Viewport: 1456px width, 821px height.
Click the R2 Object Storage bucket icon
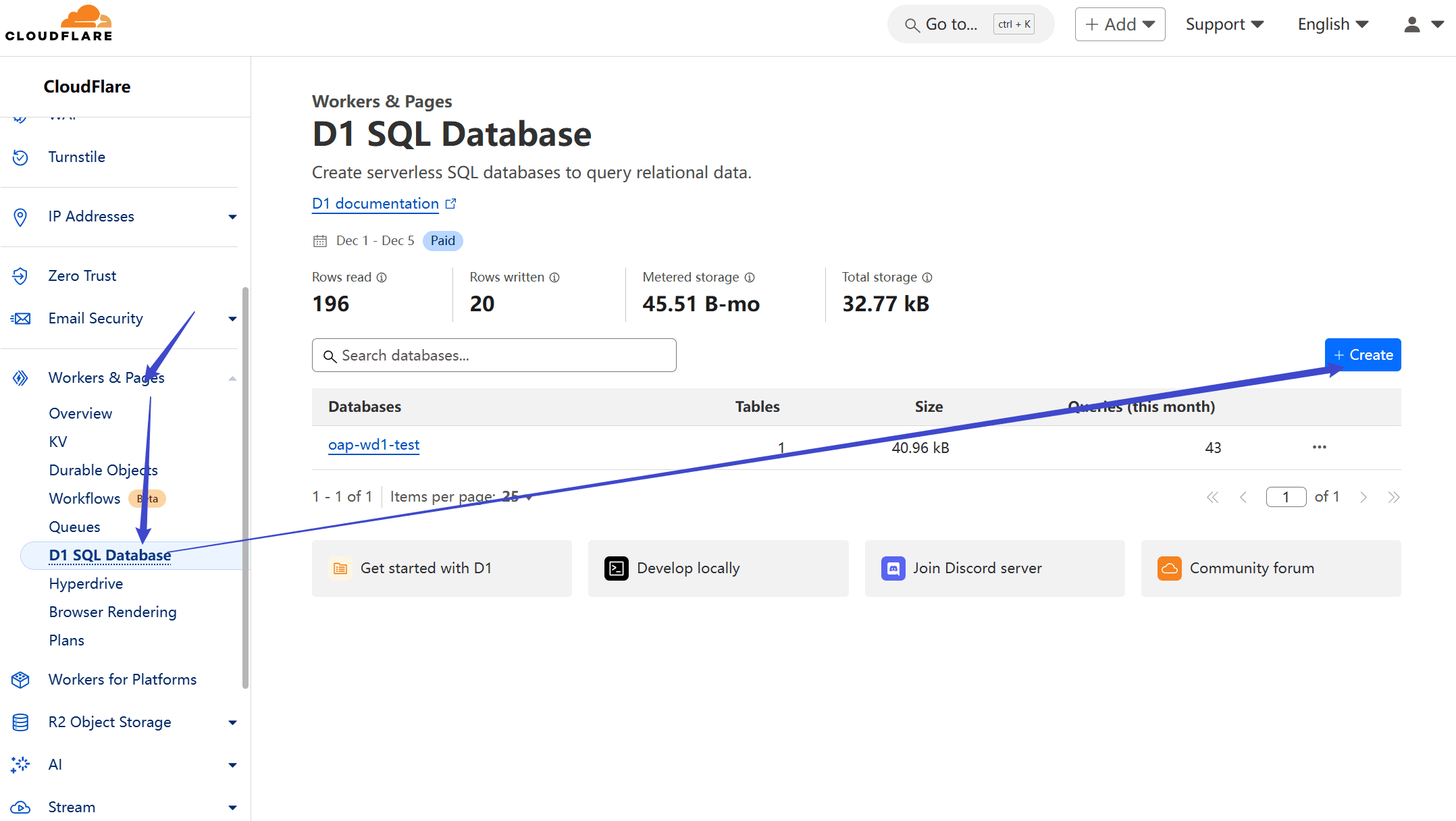pyautogui.click(x=20, y=722)
